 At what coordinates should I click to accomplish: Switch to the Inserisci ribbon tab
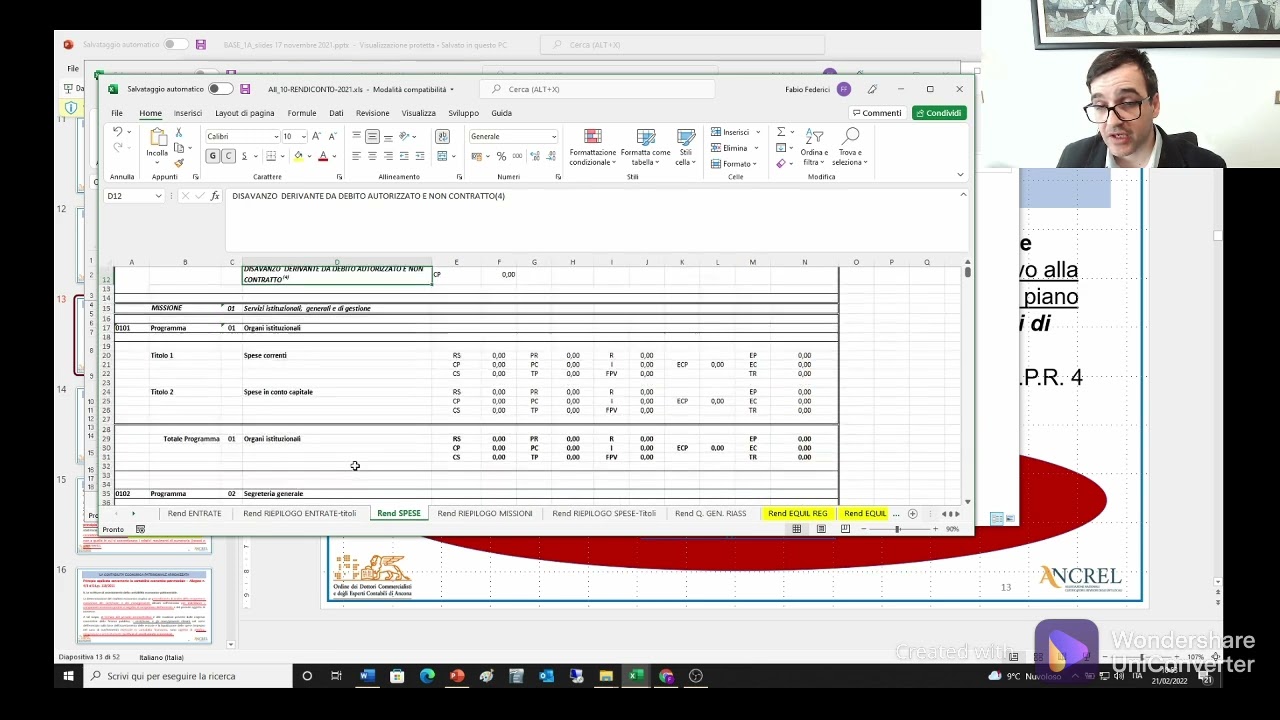coord(187,113)
